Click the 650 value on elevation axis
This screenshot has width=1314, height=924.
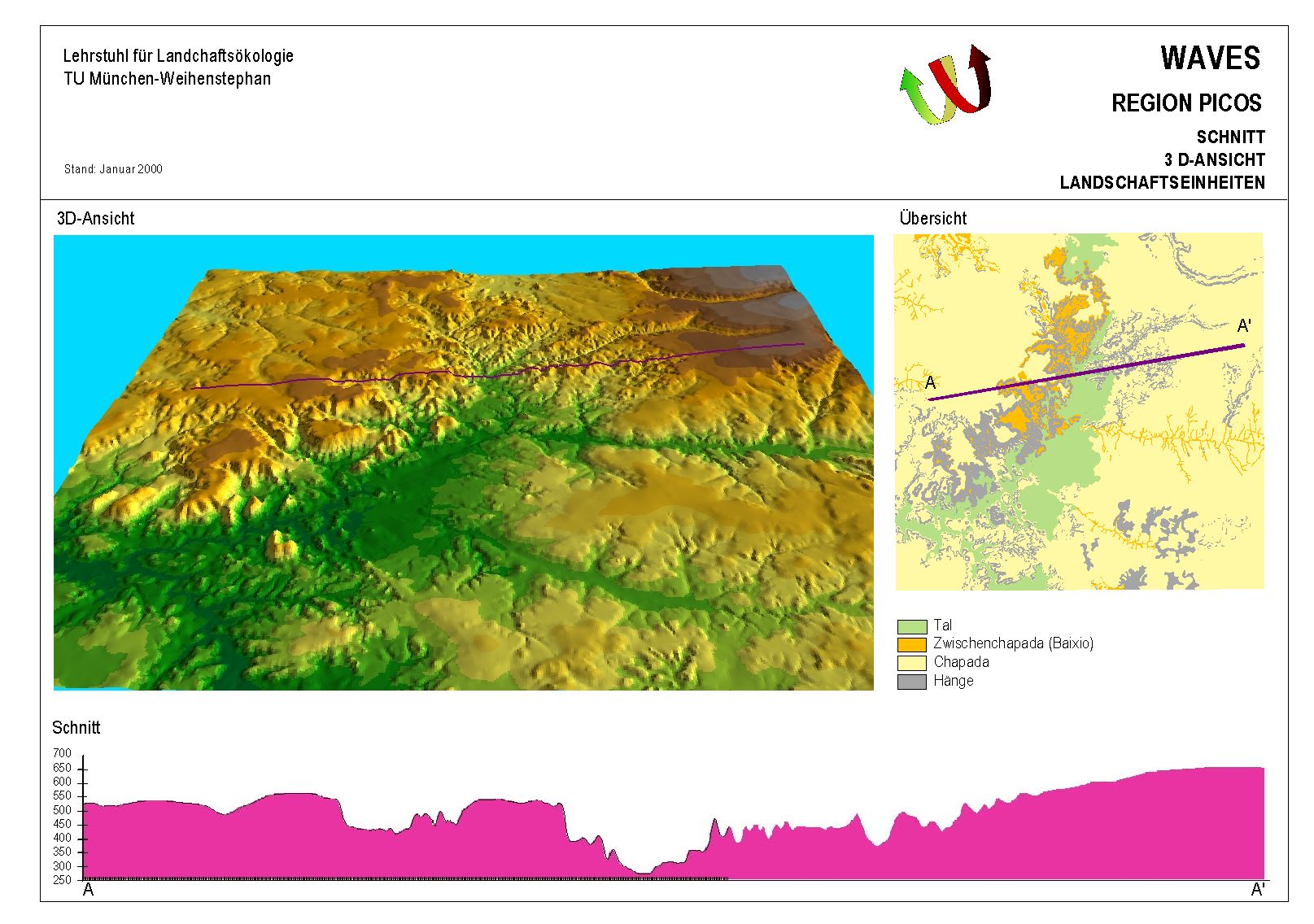(63, 768)
